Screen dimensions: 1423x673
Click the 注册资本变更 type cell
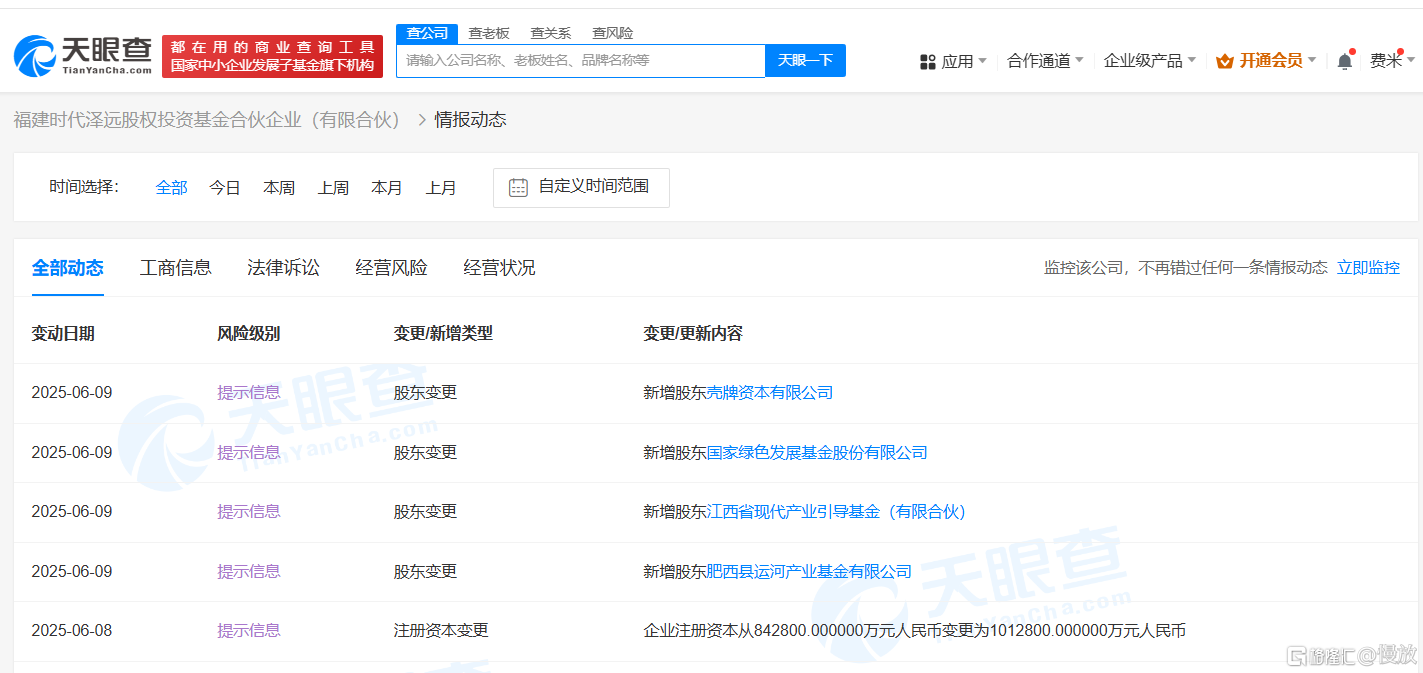[441, 630]
